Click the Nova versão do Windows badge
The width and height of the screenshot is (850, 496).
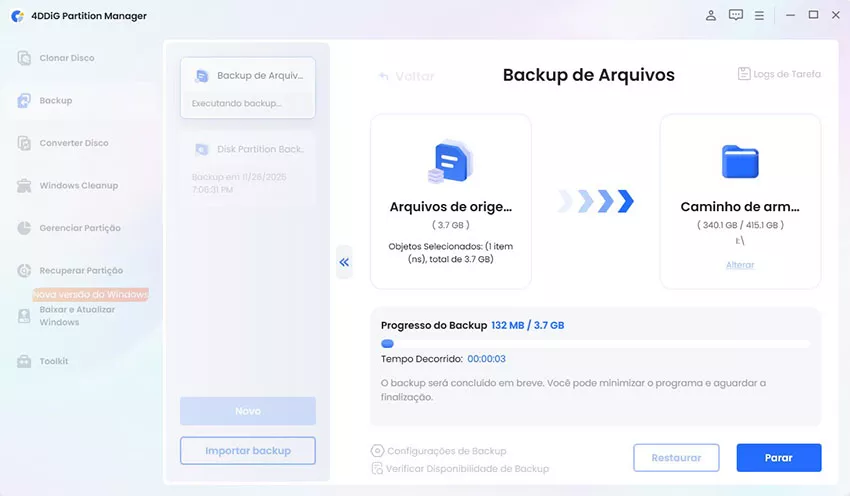[91, 294]
